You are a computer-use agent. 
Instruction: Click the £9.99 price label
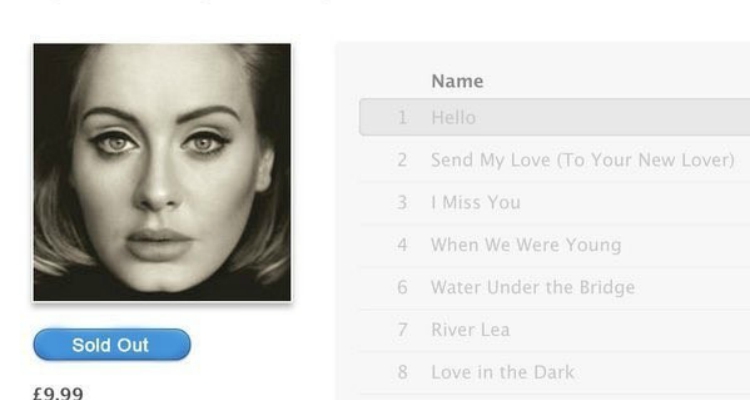tap(58, 393)
